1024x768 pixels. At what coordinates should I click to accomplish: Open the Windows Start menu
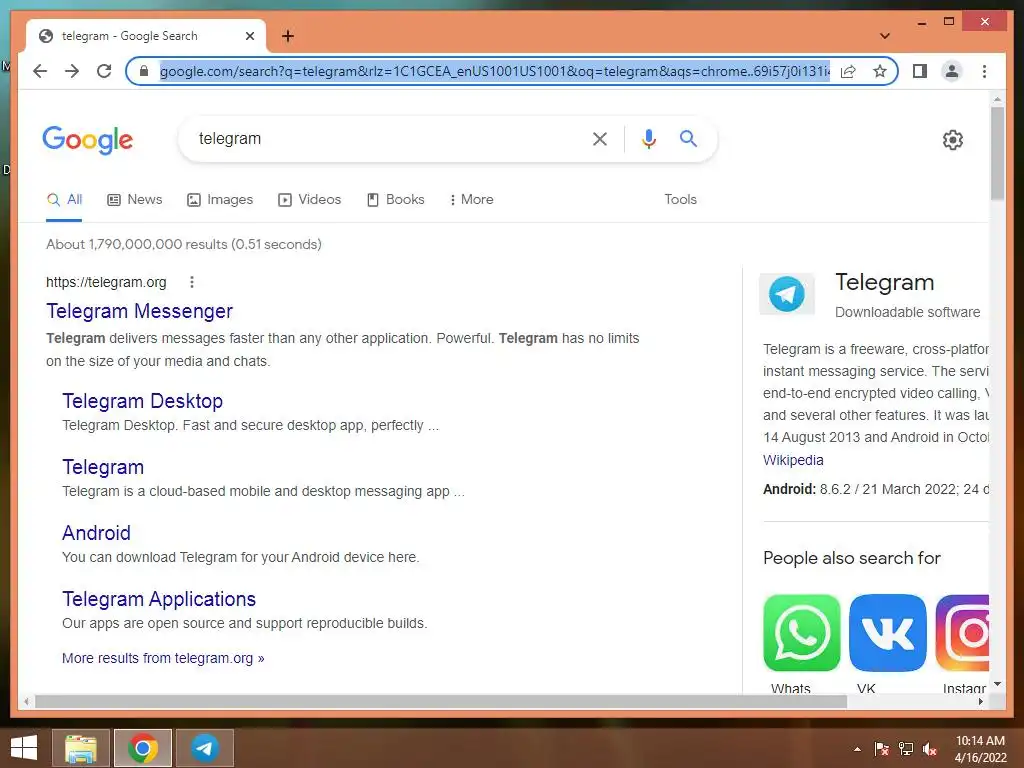[24, 748]
